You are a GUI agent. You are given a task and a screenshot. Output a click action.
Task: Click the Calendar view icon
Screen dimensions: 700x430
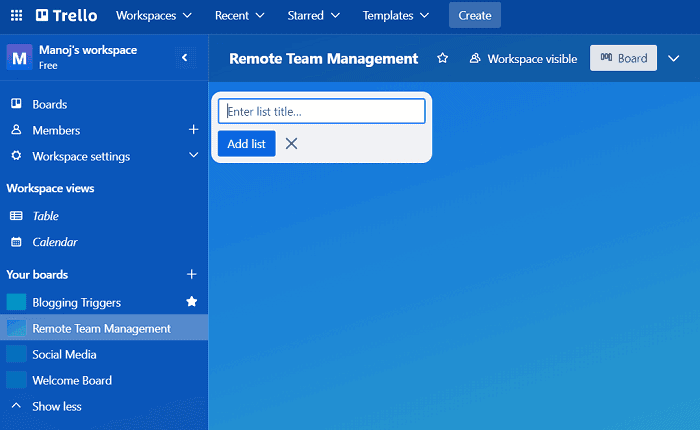pos(16,242)
